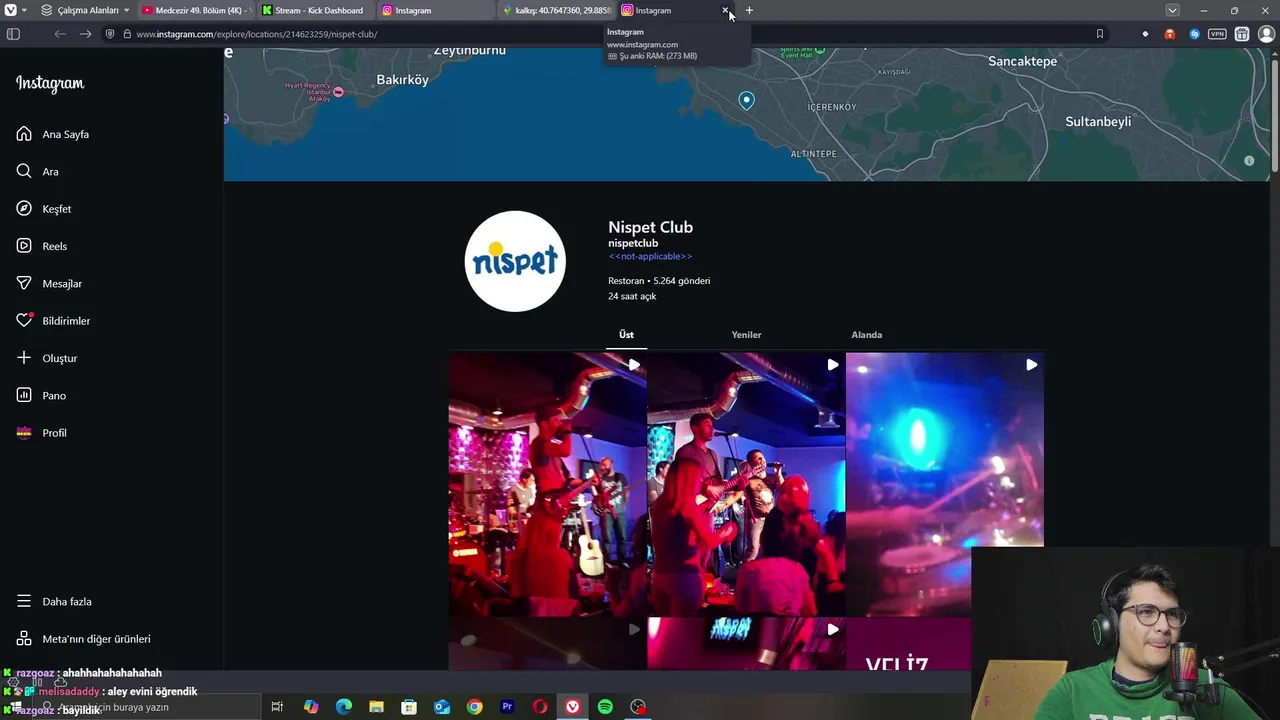The height and width of the screenshot is (720, 1280).
Task: Click the Nispet logo profile picture
Action: (x=515, y=261)
